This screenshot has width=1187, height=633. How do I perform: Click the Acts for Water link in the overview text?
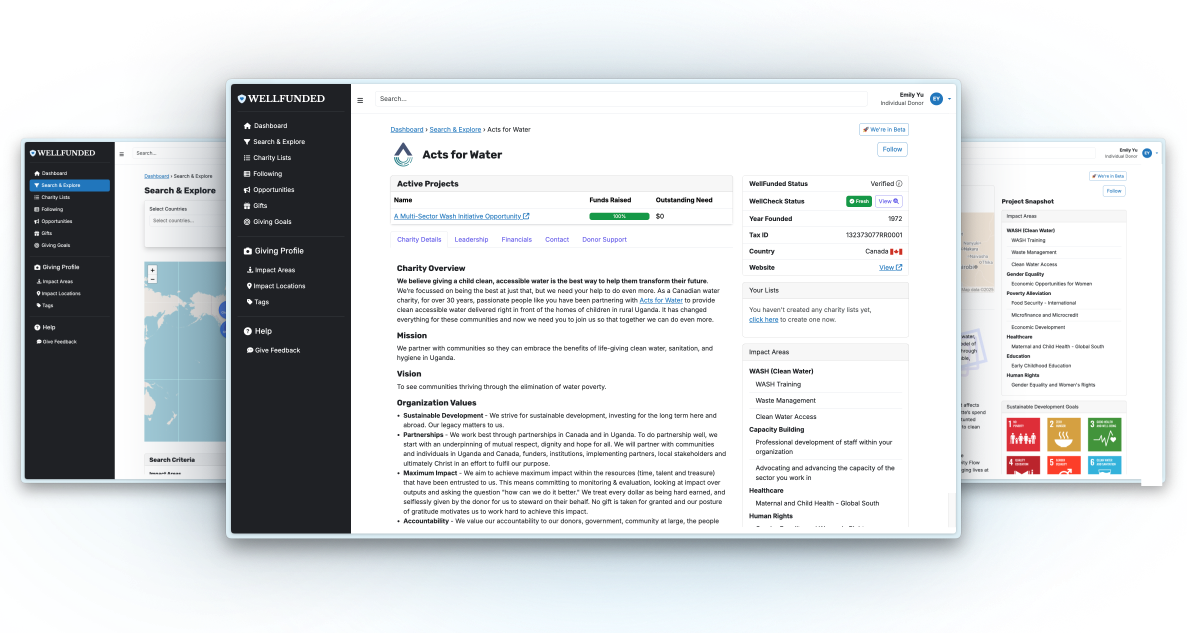coord(661,301)
